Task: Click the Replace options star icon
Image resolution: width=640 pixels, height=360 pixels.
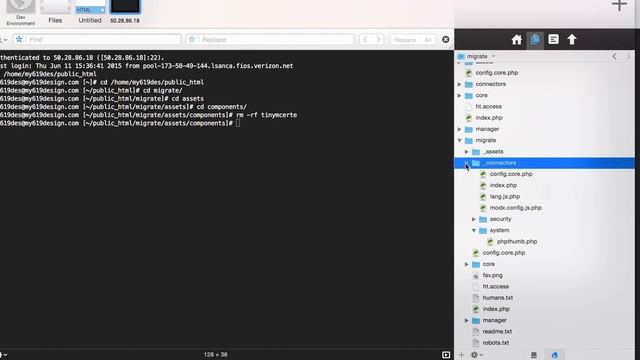Action: (x=192, y=40)
